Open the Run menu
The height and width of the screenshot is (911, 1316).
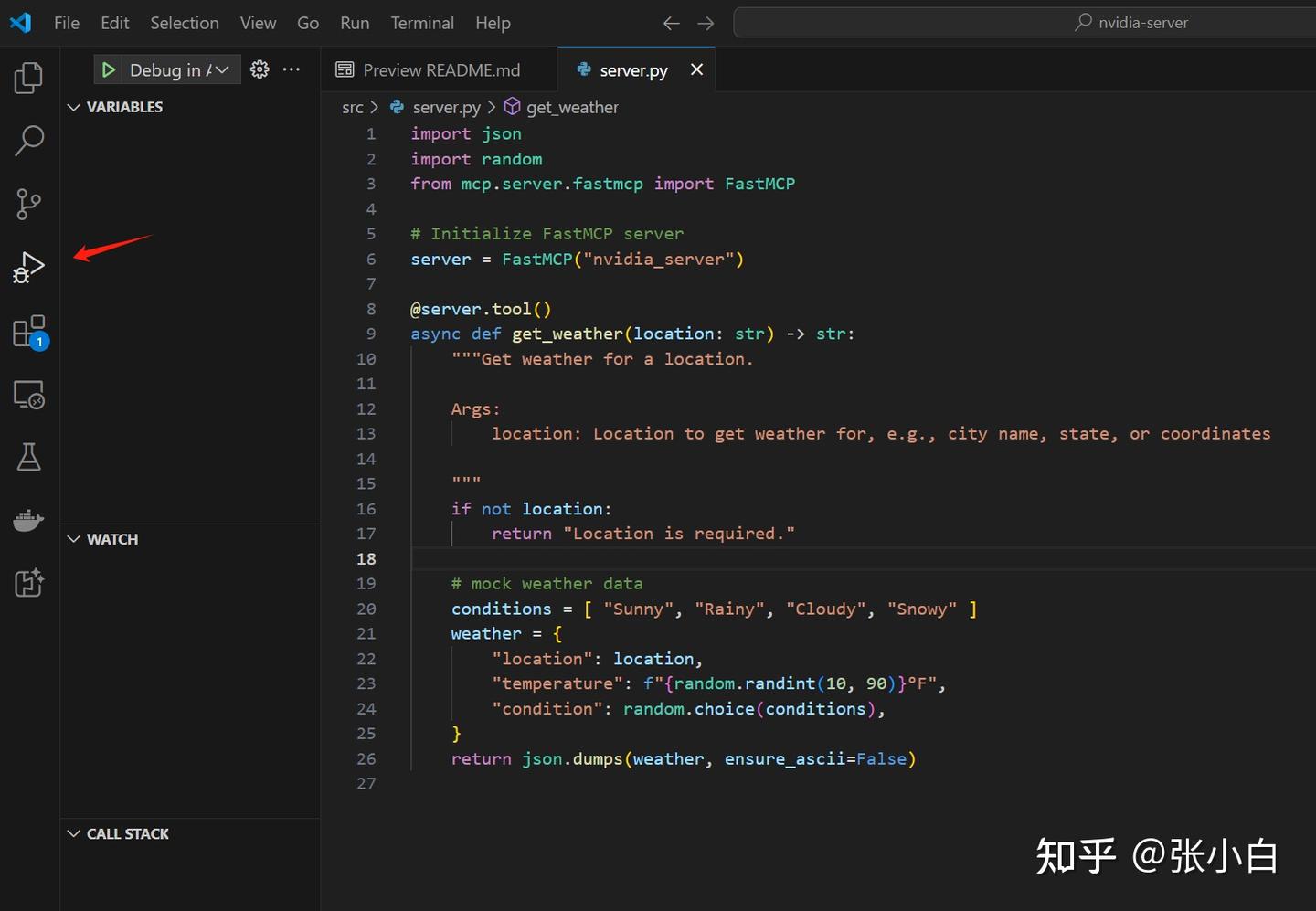[355, 23]
